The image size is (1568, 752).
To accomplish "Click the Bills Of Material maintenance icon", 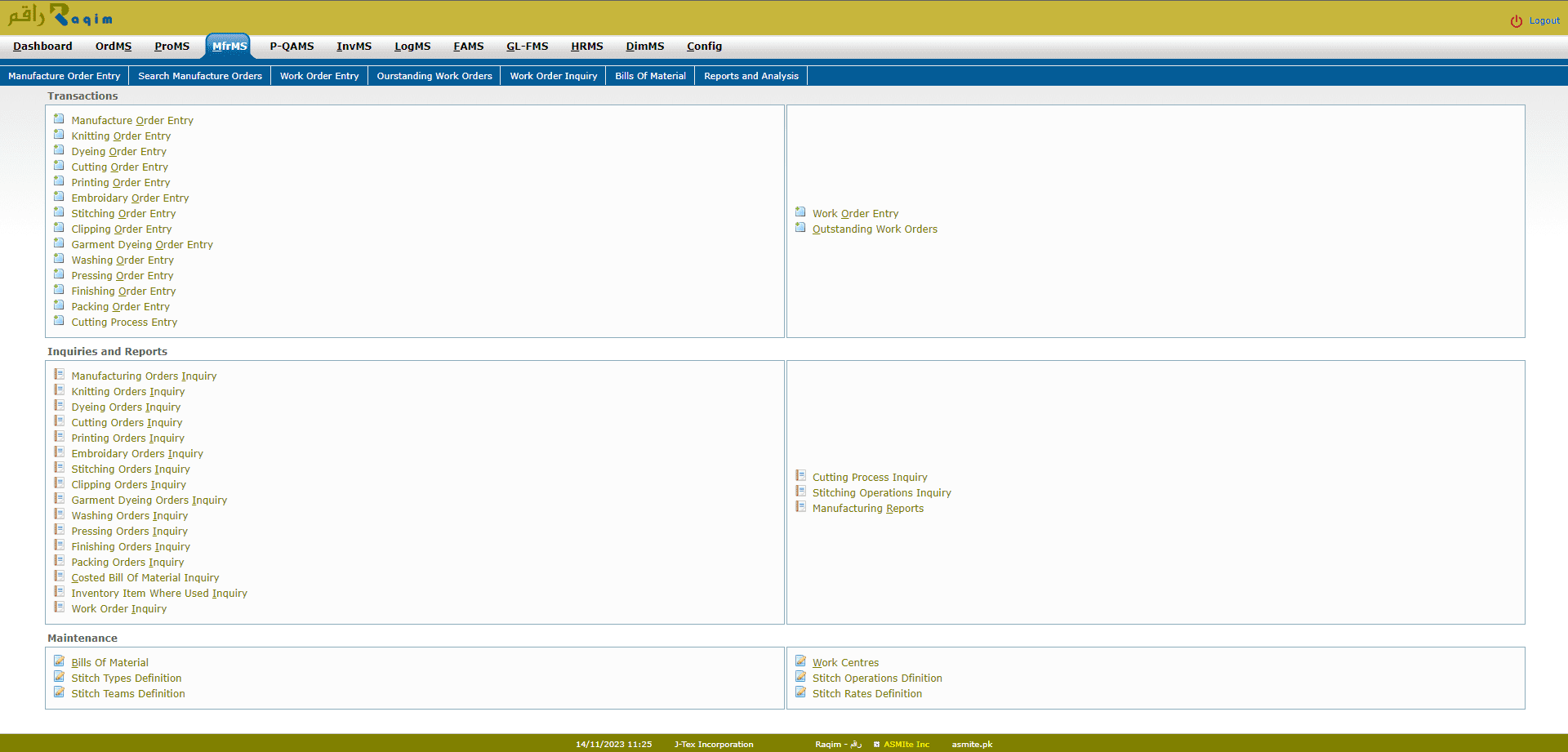I will click(x=59, y=661).
